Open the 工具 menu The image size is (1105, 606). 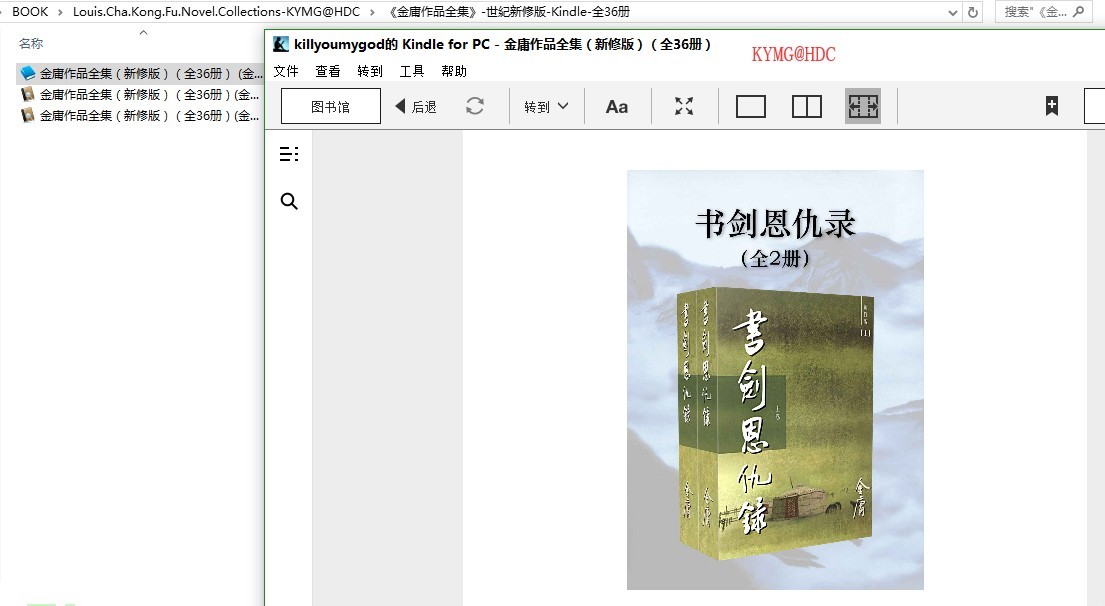(x=412, y=71)
